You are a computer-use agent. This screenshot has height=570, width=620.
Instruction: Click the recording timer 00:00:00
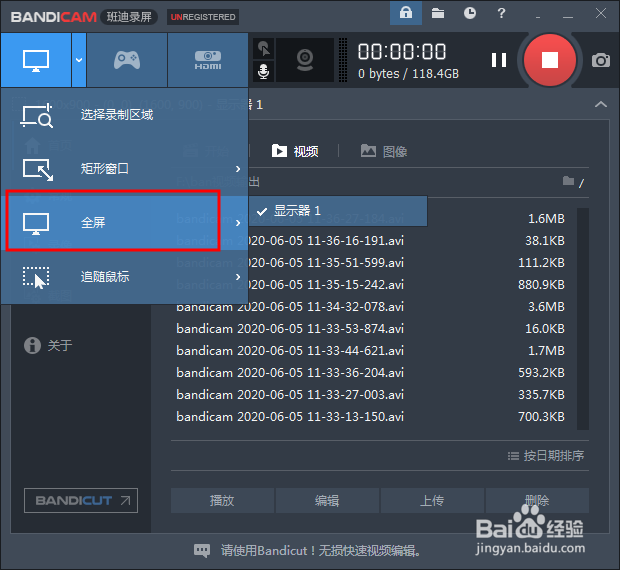pyautogui.click(x=402, y=52)
